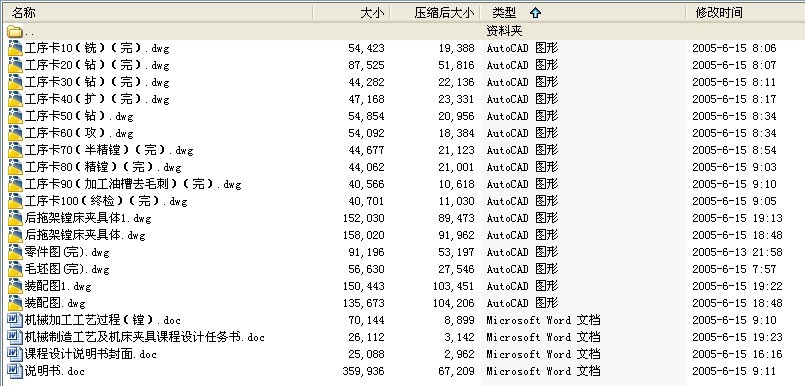Select file name 机械加工工艺过程(镗).doc
Viewport: 805px width, 386px height.
click(x=103, y=319)
